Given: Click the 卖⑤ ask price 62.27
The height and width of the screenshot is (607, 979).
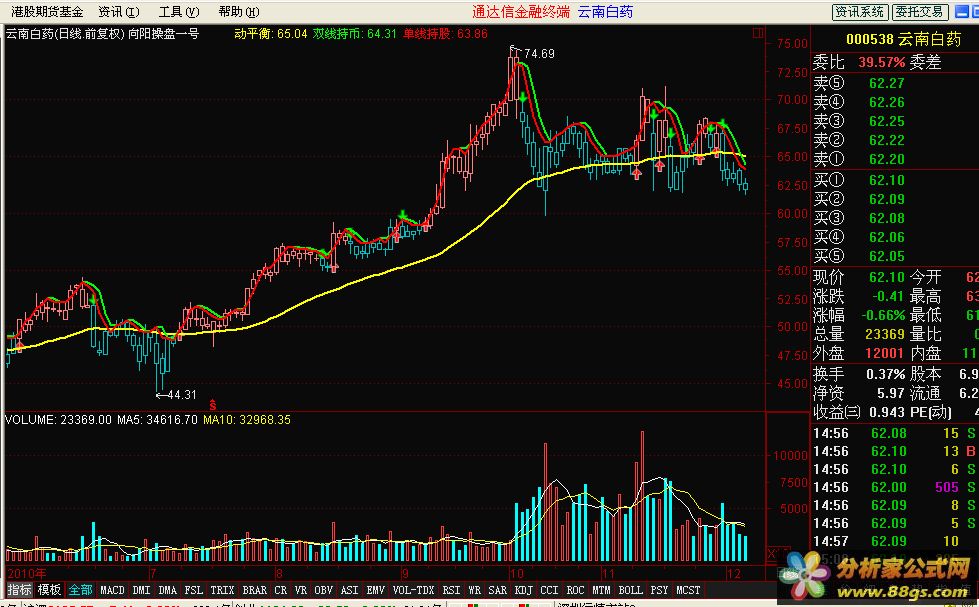Looking at the screenshot, I should click(x=887, y=83).
